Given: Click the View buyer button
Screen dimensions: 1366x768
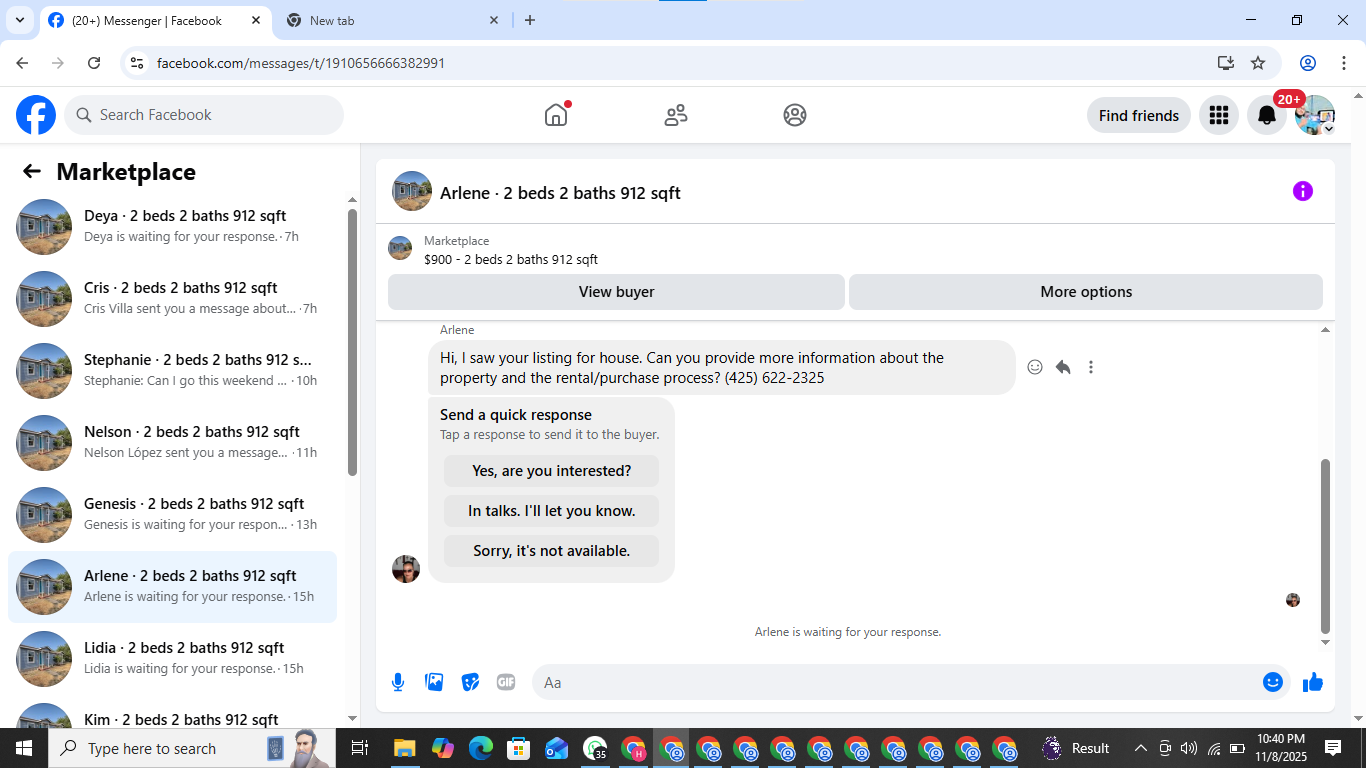Looking at the screenshot, I should point(616,292).
